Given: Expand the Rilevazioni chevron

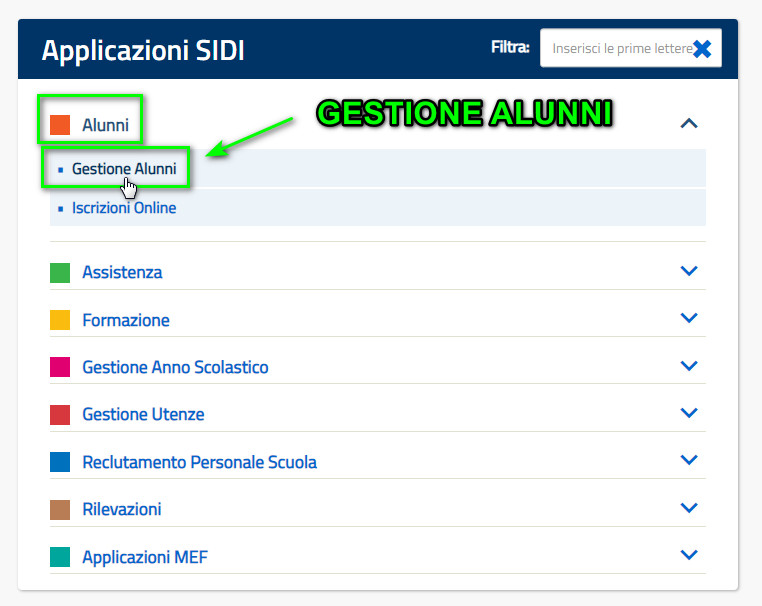Looking at the screenshot, I should coord(689,508).
